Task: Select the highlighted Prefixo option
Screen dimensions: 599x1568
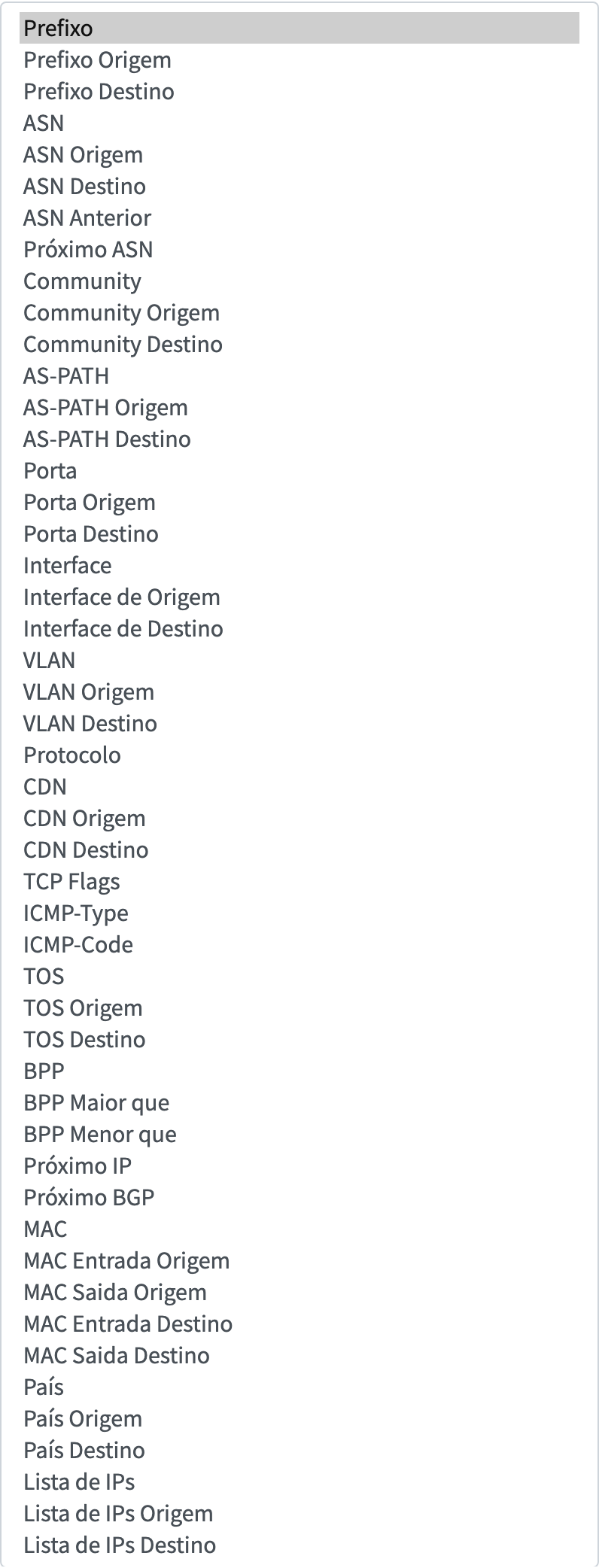Action: [x=299, y=28]
